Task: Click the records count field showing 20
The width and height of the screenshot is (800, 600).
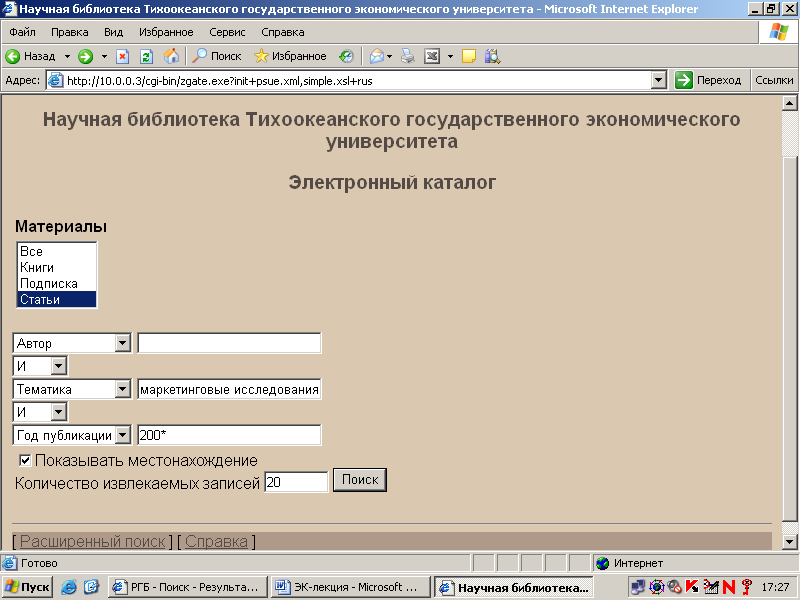Action: pos(296,482)
